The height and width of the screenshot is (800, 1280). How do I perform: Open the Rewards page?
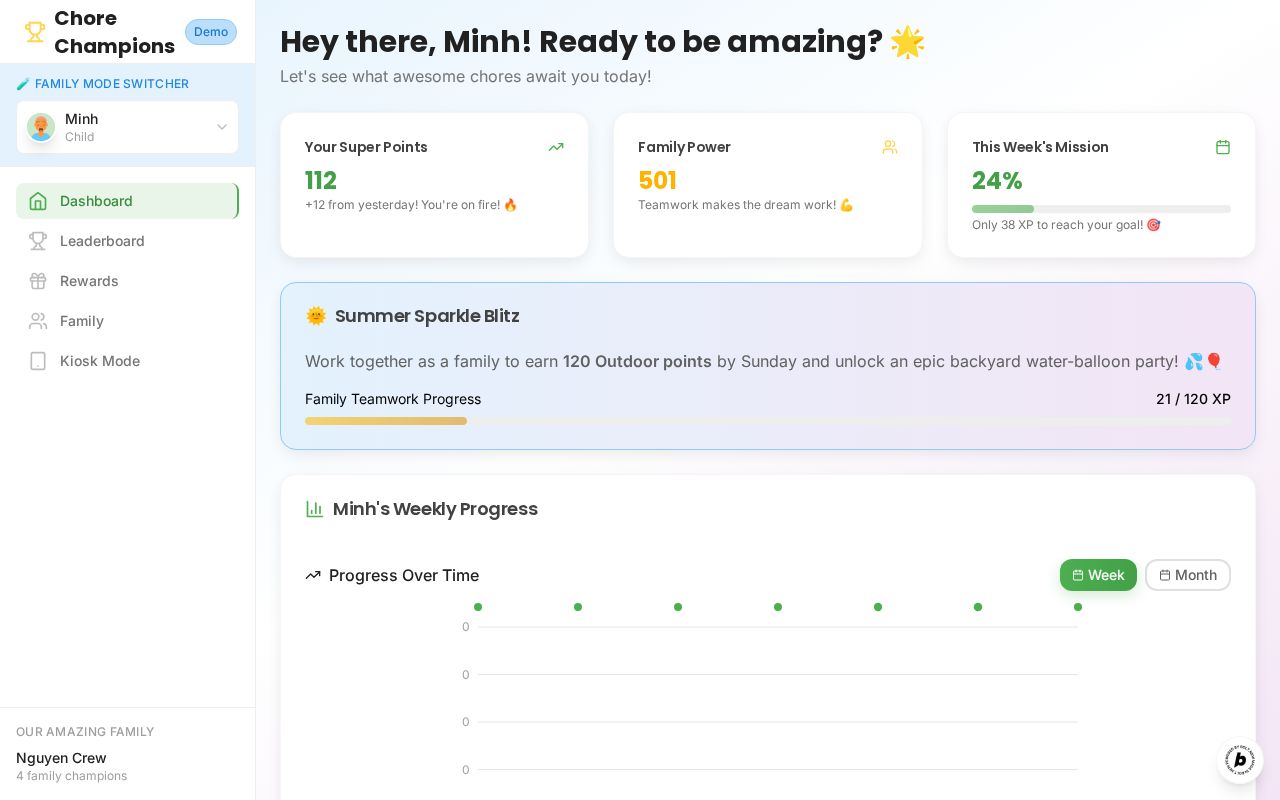pyautogui.click(x=127, y=281)
